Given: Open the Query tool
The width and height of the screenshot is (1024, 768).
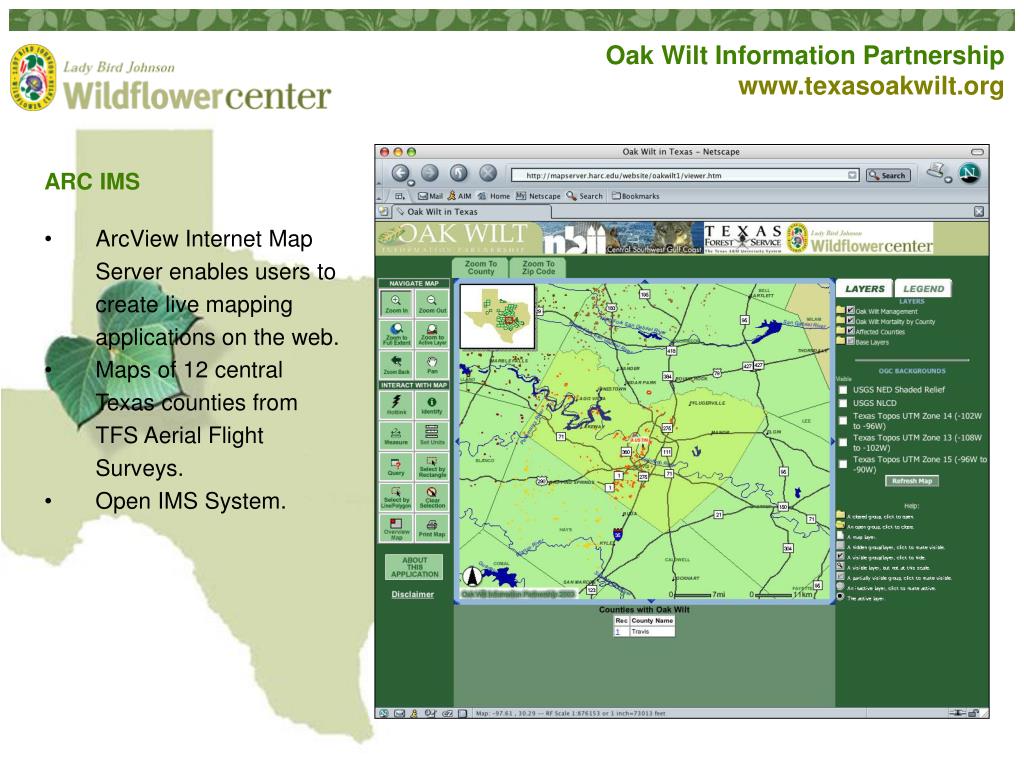Looking at the screenshot, I should pos(396,466).
